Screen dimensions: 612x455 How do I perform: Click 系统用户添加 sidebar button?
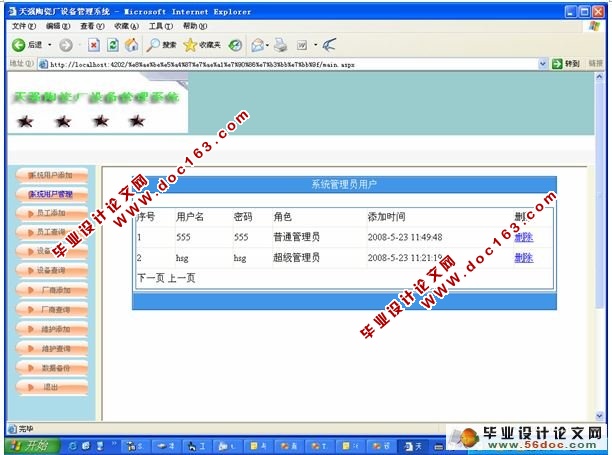point(52,176)
